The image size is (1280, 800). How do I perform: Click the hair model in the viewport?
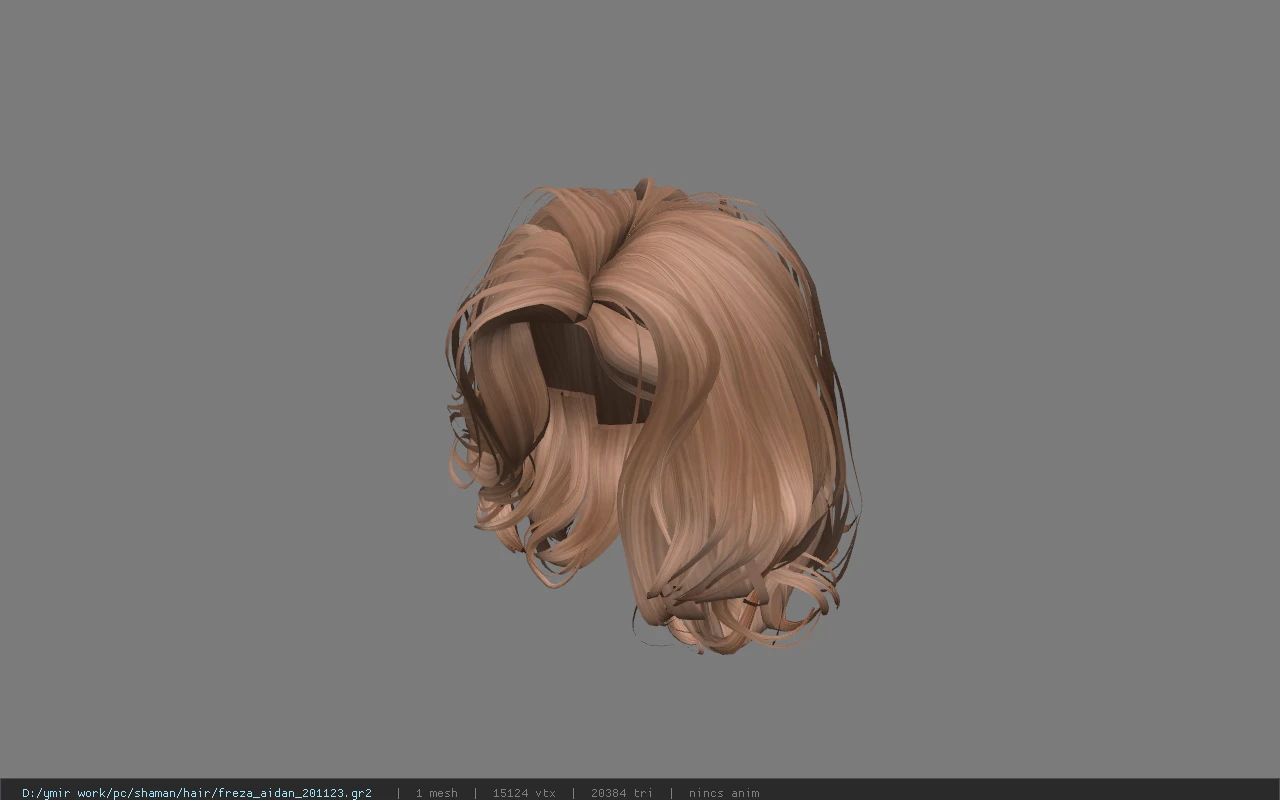(x=652, y=415)
